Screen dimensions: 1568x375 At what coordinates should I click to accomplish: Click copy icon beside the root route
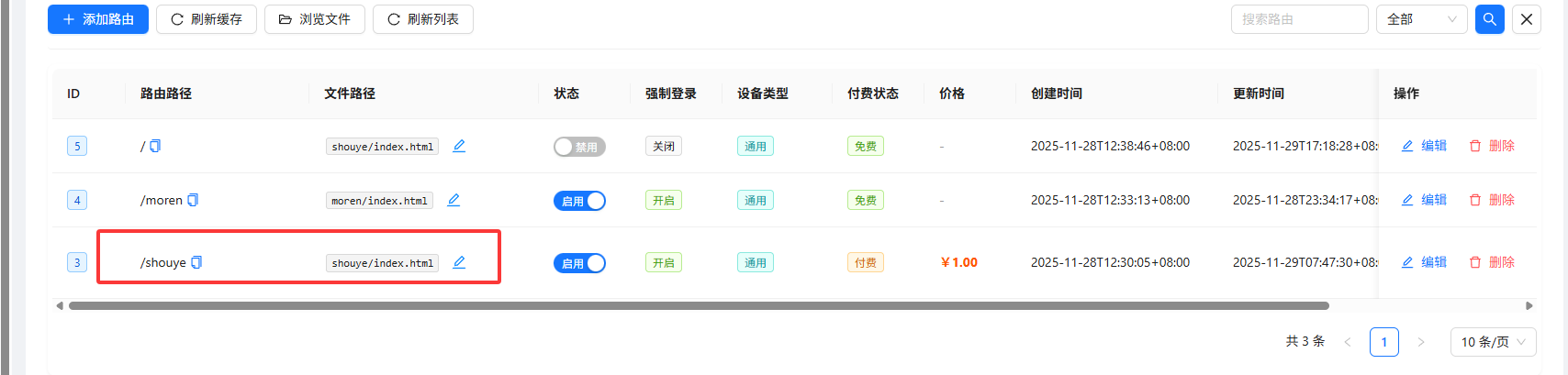pyautogui.click(x=155, y=146)
